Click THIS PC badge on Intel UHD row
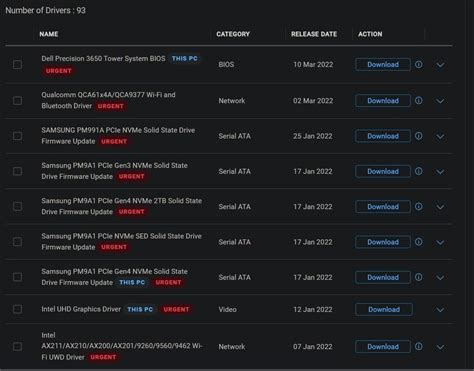 140,309
